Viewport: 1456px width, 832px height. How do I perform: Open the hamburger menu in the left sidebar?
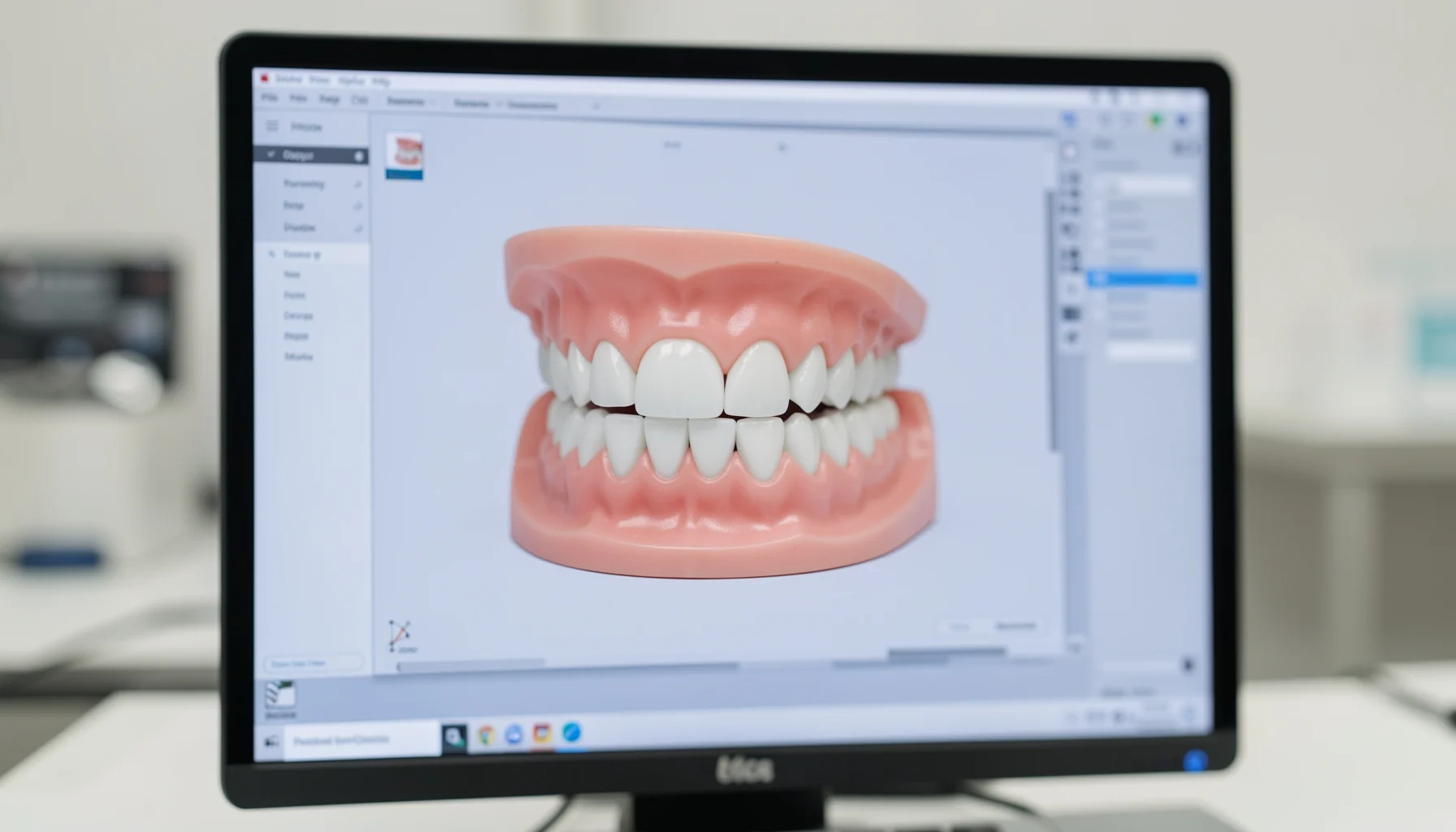272,127
